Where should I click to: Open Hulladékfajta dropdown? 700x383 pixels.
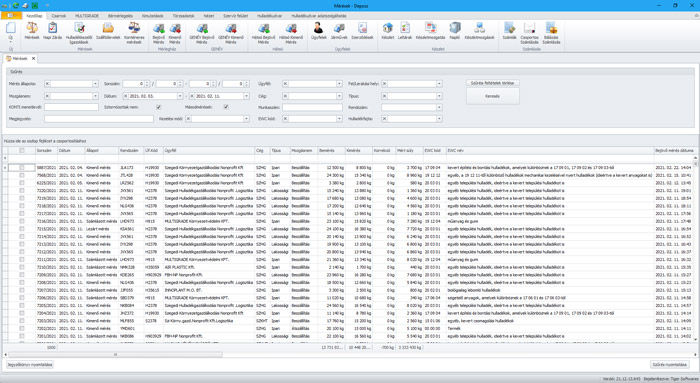coord(439,119)
